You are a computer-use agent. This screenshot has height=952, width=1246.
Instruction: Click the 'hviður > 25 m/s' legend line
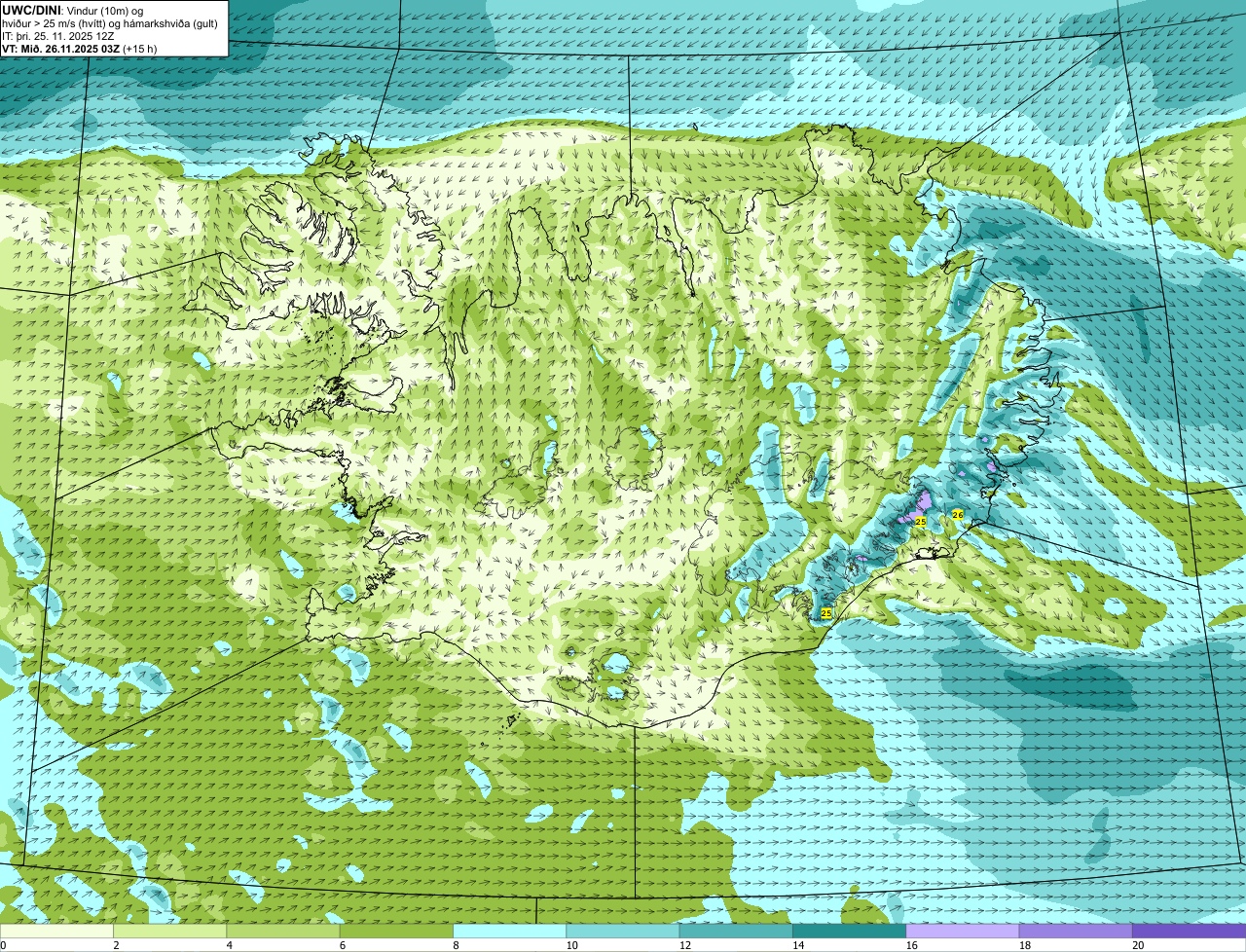(x=110, y=23)
